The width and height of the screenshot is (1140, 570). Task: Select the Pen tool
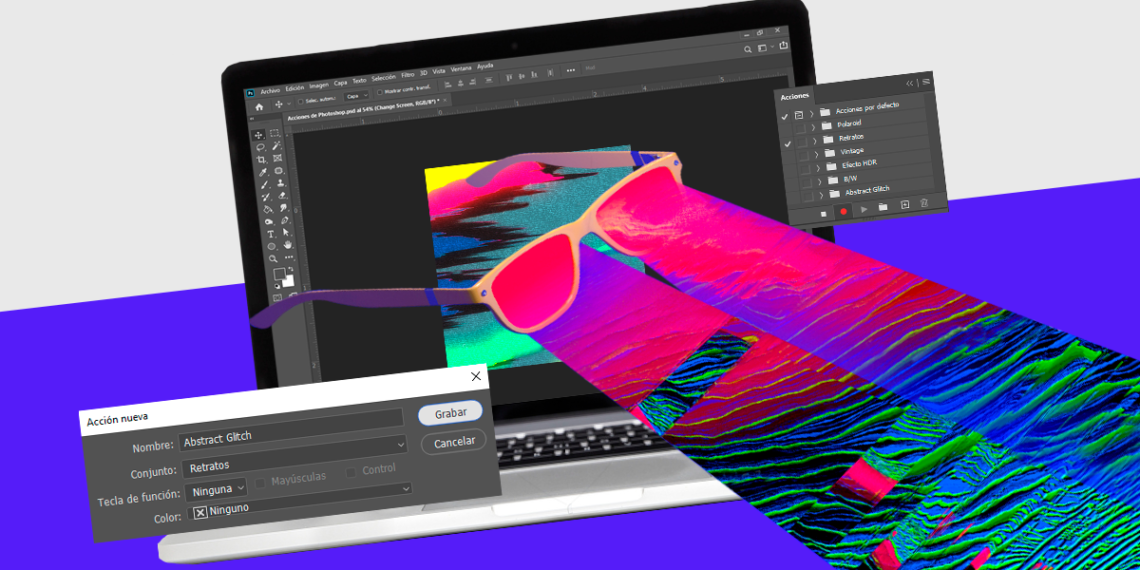[x=284, y=220]
